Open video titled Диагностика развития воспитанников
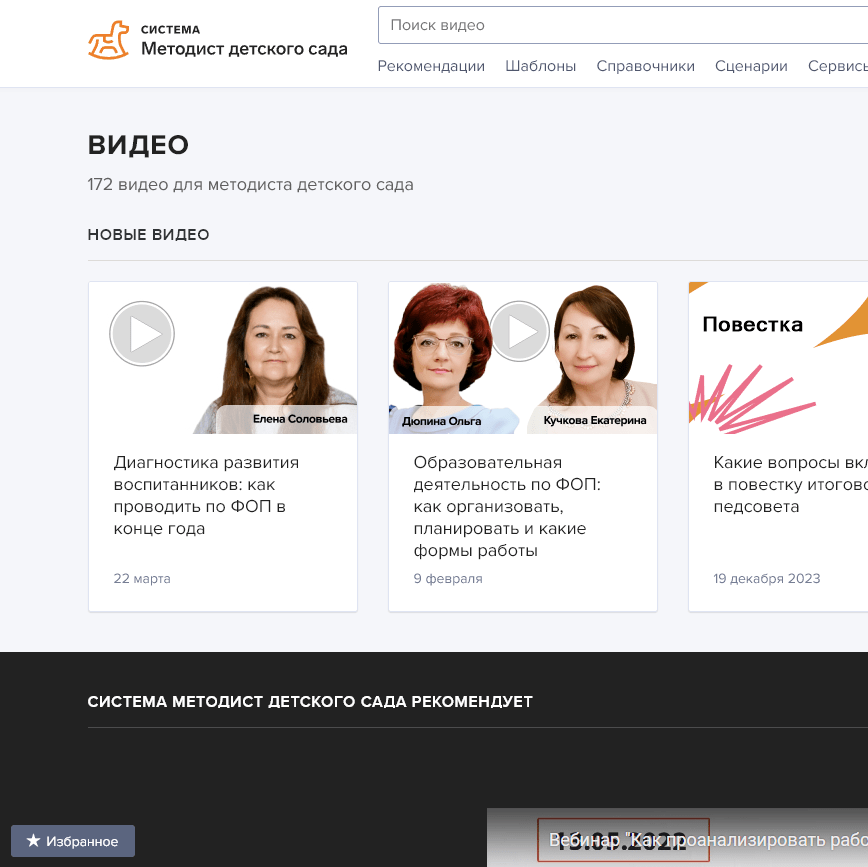This screenshot has height=867, width=868. coord(206,495)
